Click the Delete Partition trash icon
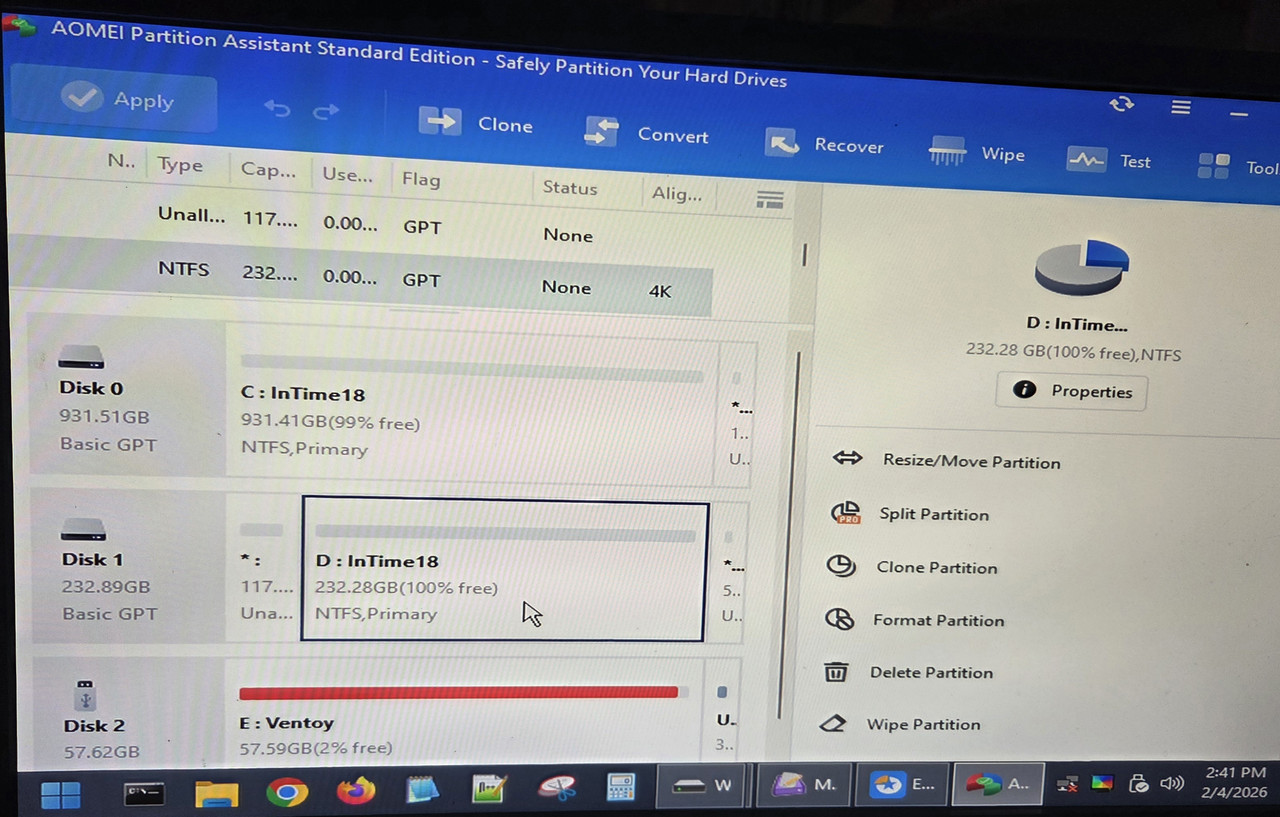Image resolution: width=1280 pixels, height=817 pixels. pyautogui.click(x=835, y=671)
